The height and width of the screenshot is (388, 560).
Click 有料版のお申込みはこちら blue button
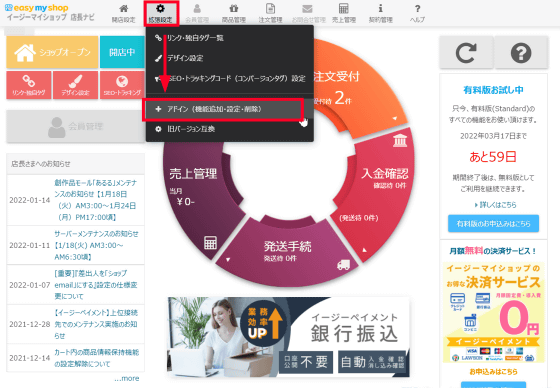(494, 224)
